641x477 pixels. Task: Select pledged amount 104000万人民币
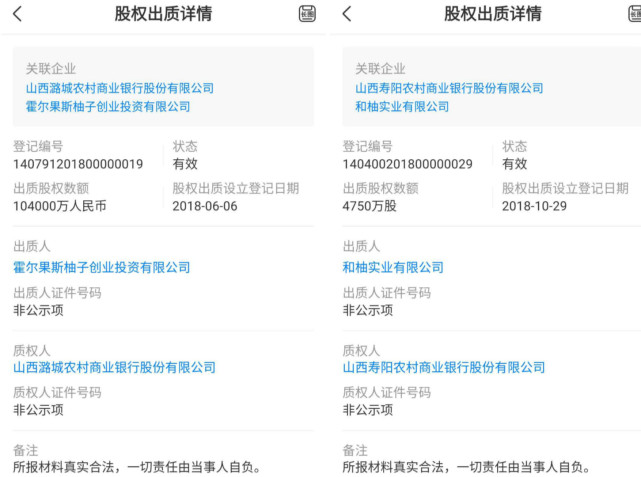point(60,206)
